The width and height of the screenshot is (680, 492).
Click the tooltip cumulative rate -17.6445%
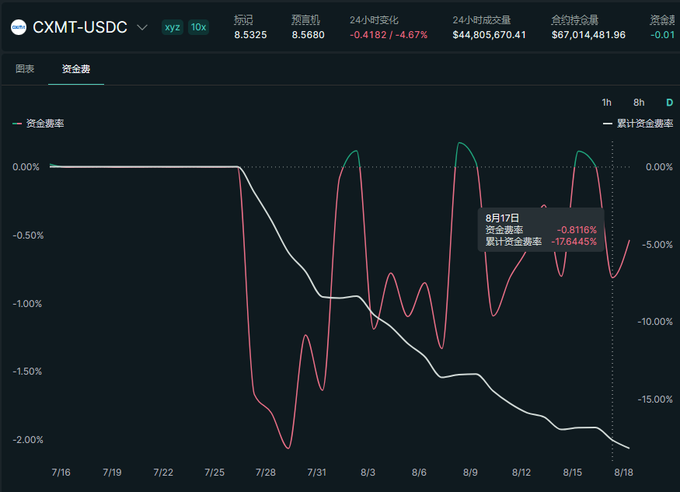(x=574, y=242)
